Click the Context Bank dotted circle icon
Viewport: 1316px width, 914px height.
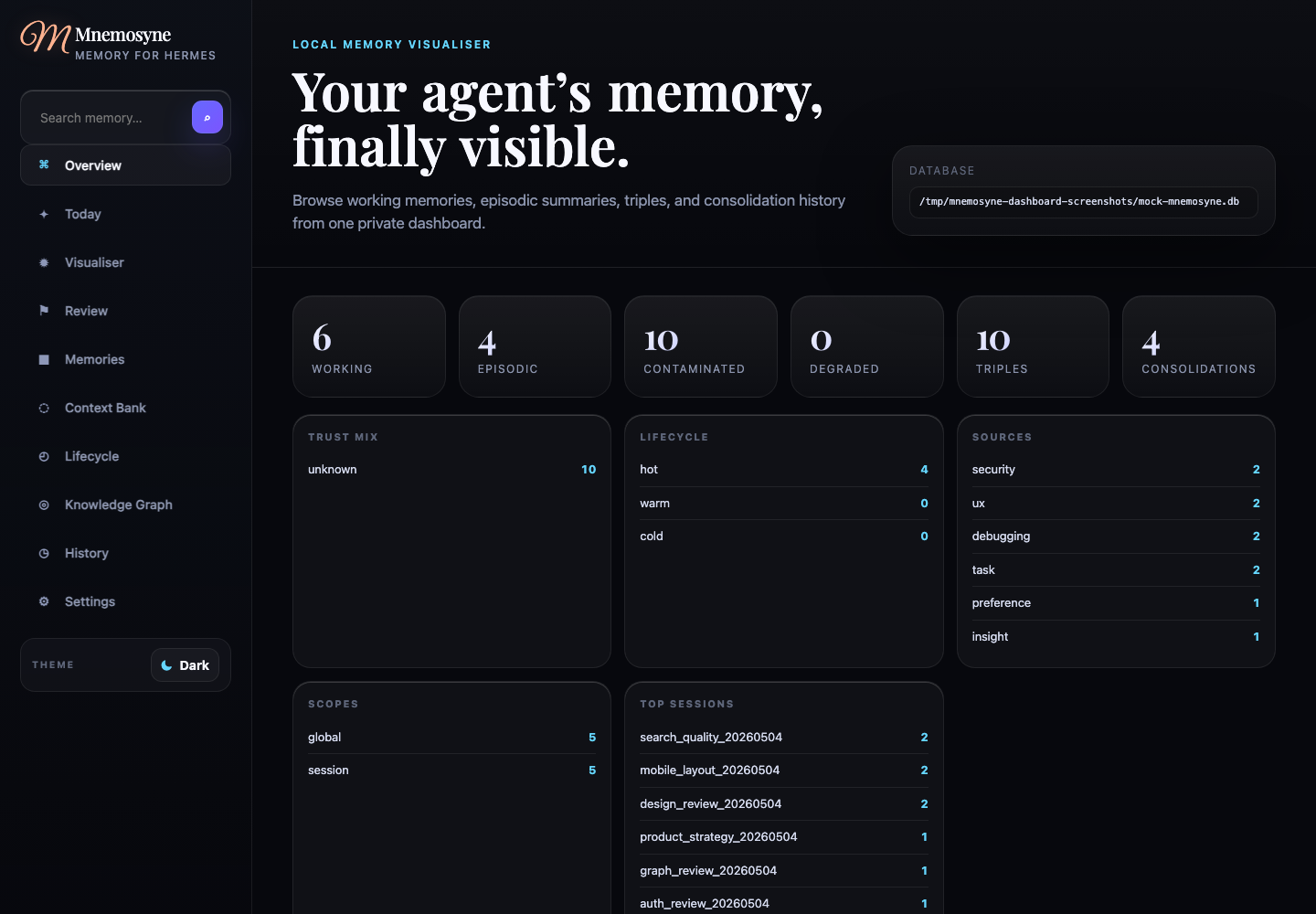click(44, 408)
